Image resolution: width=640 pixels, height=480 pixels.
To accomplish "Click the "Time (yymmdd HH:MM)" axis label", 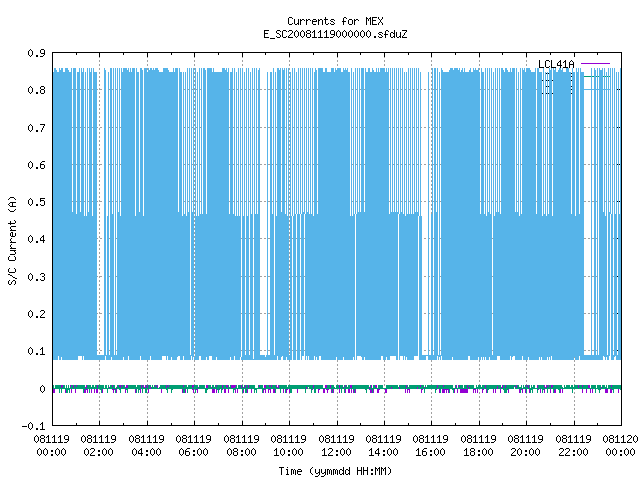I will (335, 471).
